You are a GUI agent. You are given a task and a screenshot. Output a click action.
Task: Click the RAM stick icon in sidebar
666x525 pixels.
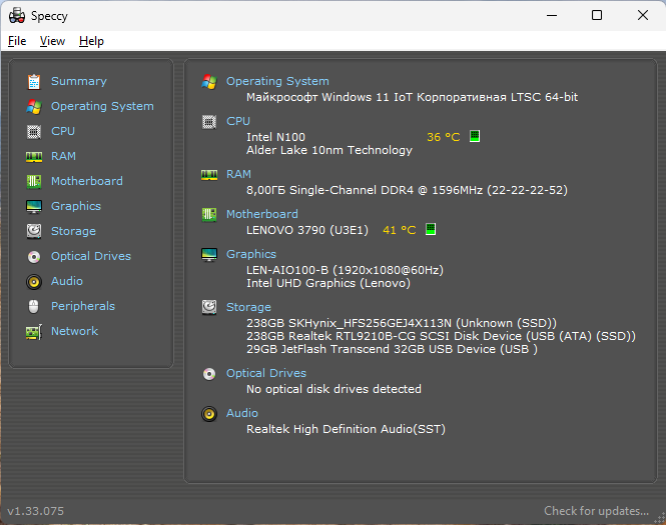click(34, 157)
